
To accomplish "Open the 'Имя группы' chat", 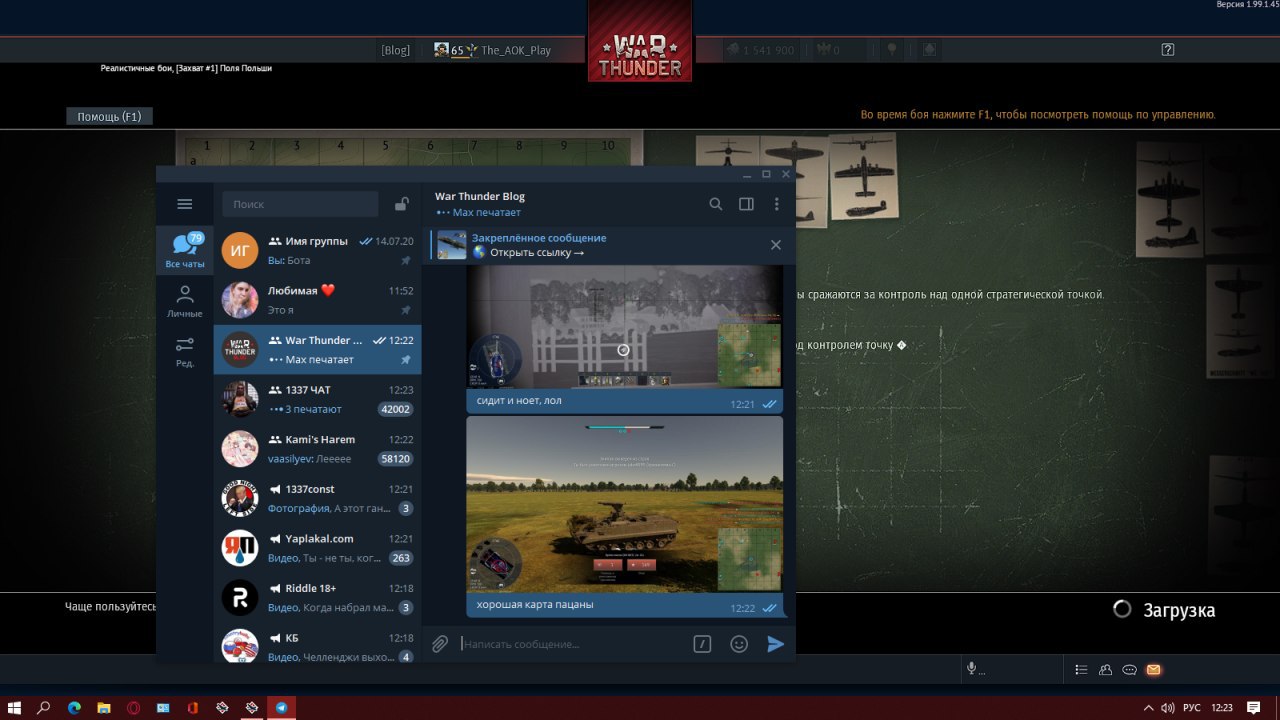I will point(318,250).
